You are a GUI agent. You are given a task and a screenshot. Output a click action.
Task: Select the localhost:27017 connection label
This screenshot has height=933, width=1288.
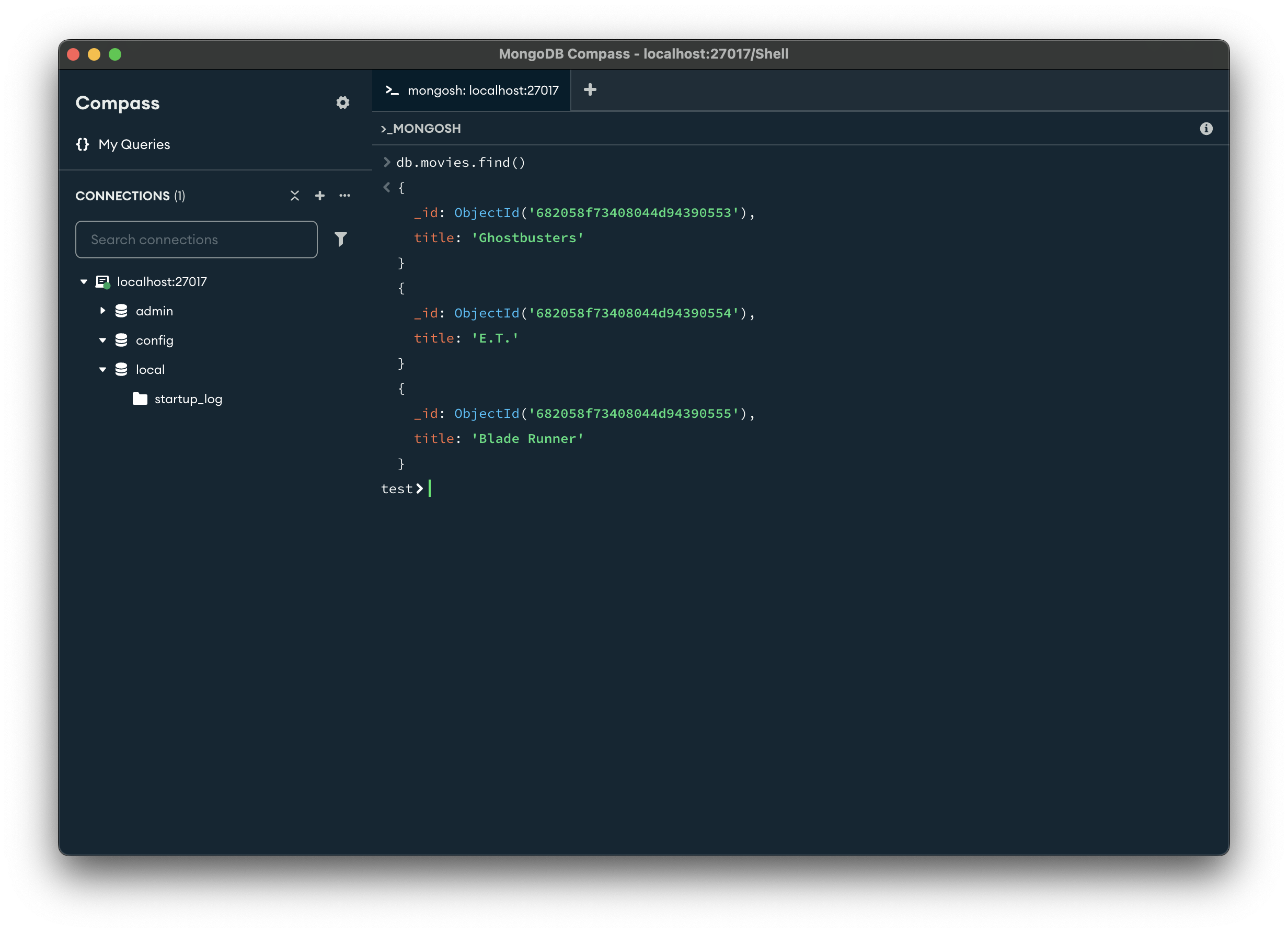[162, 282]
